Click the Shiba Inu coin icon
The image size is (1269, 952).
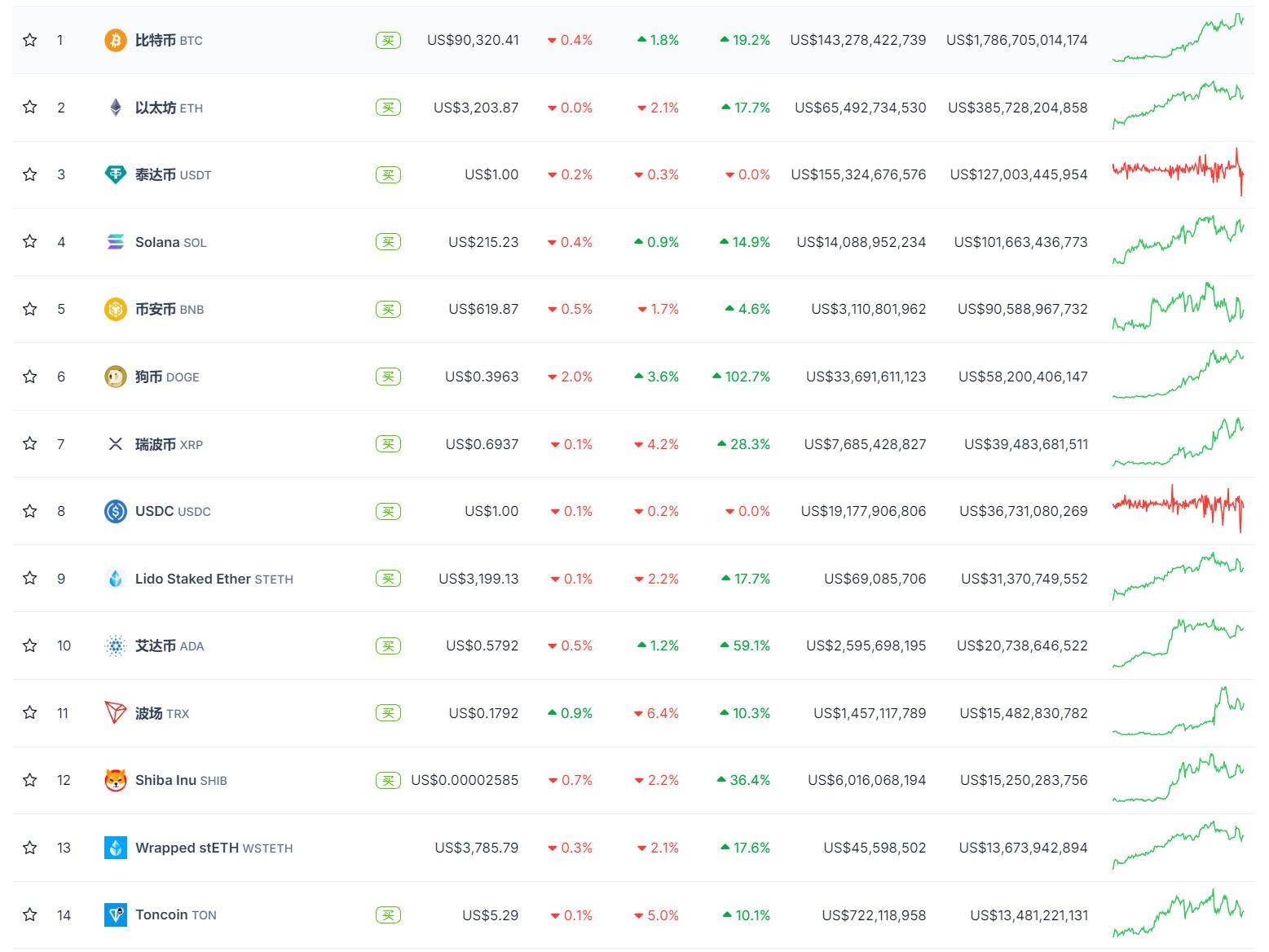(116, 780)
